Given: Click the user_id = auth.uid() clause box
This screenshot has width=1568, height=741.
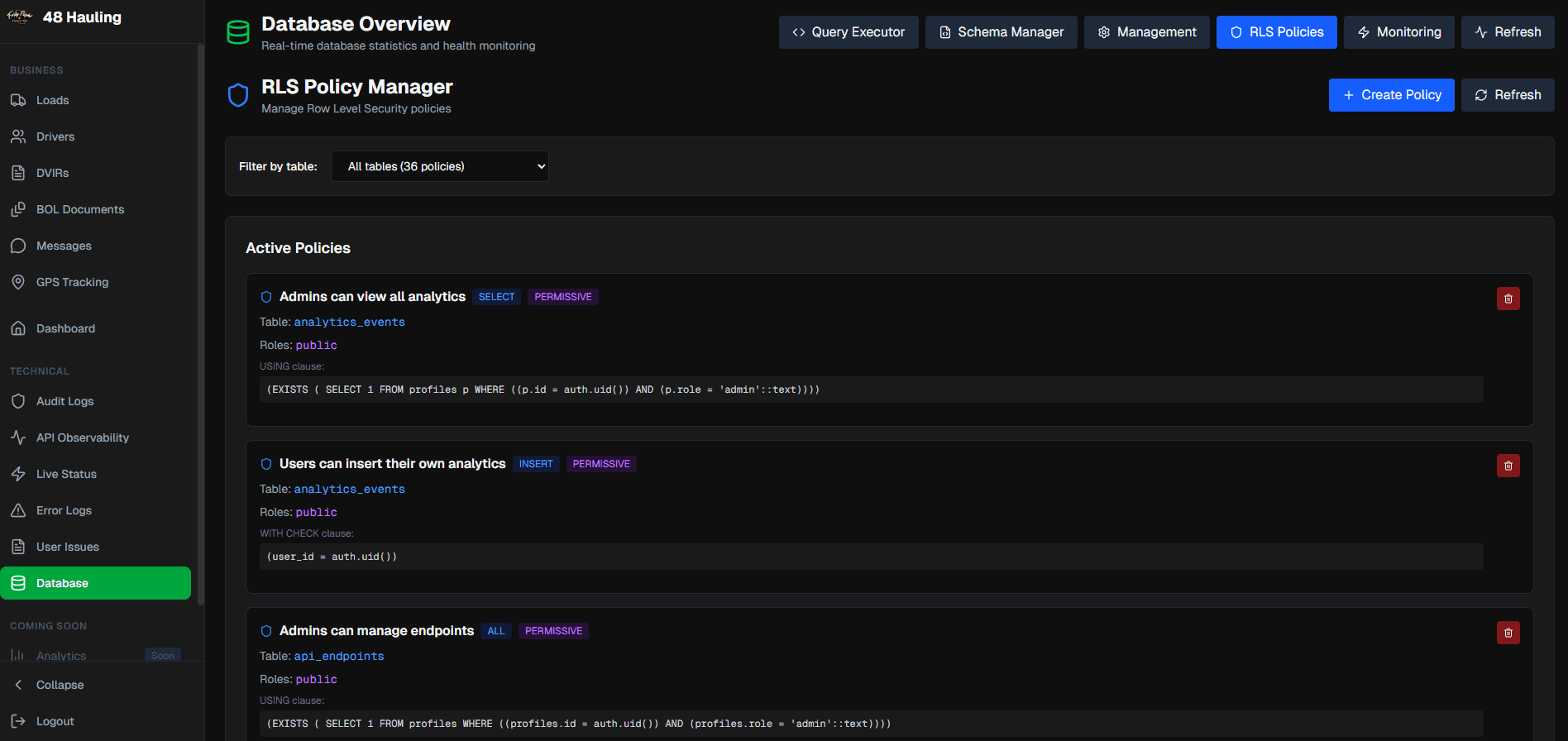Looking at the screenshot, I should tap(872, 557).
